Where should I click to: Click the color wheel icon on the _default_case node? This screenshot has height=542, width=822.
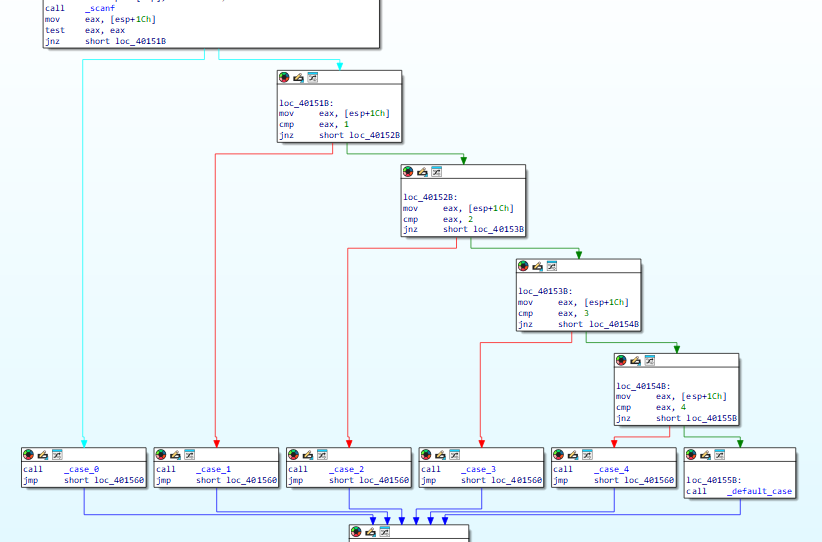691,455
